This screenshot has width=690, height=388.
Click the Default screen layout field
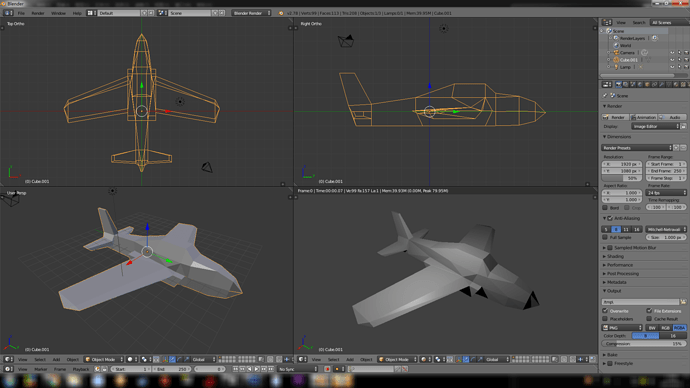click(119, 13)
